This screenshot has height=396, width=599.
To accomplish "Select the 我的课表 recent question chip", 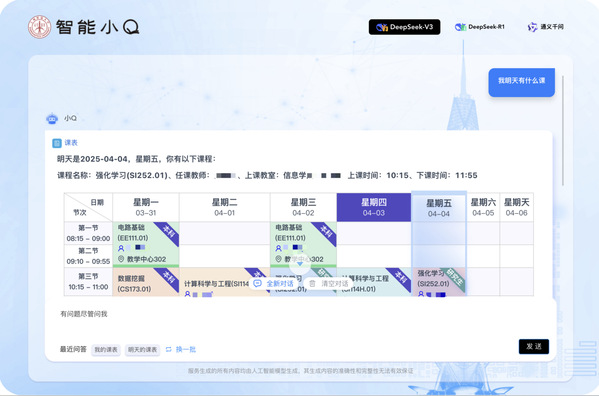I will pyautogui.click(x=106, y=349).
